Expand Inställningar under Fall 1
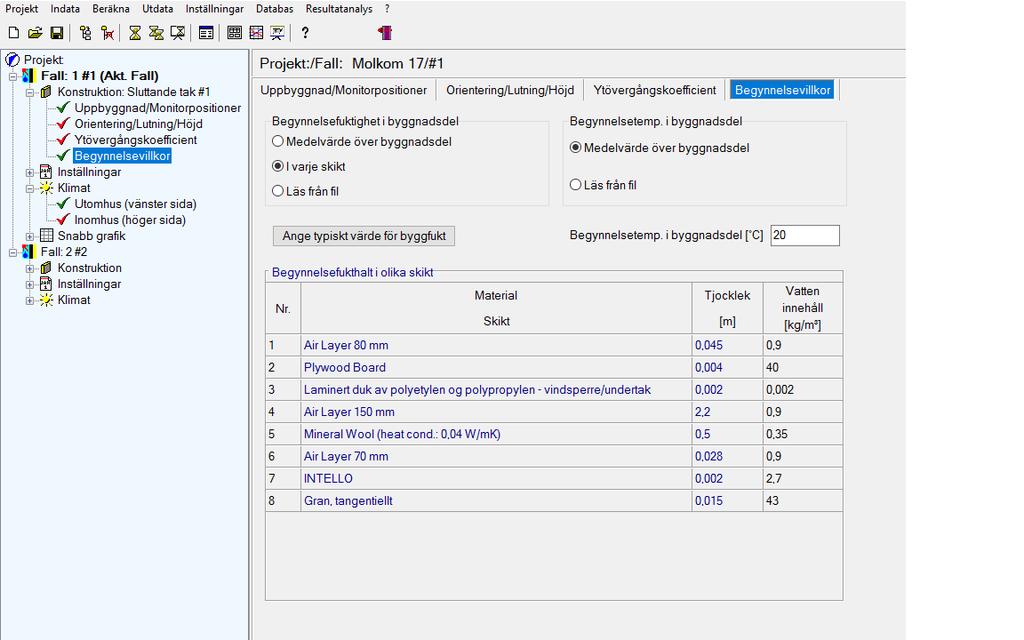The width and height of the screenshot is (1024, 640). click(30, 172)
